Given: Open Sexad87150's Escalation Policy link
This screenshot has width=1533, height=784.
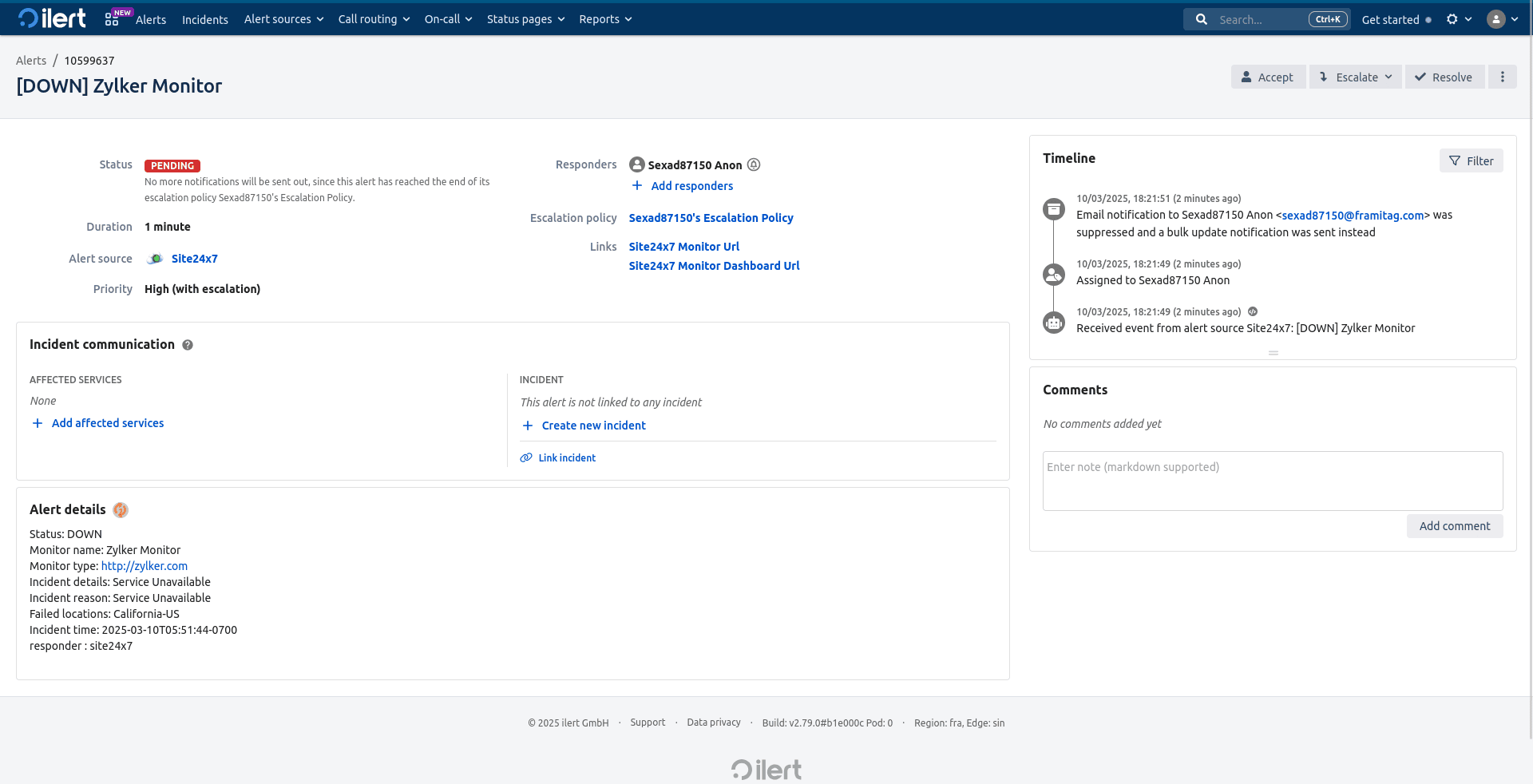Looking at the screenshot, I should 711,217.
